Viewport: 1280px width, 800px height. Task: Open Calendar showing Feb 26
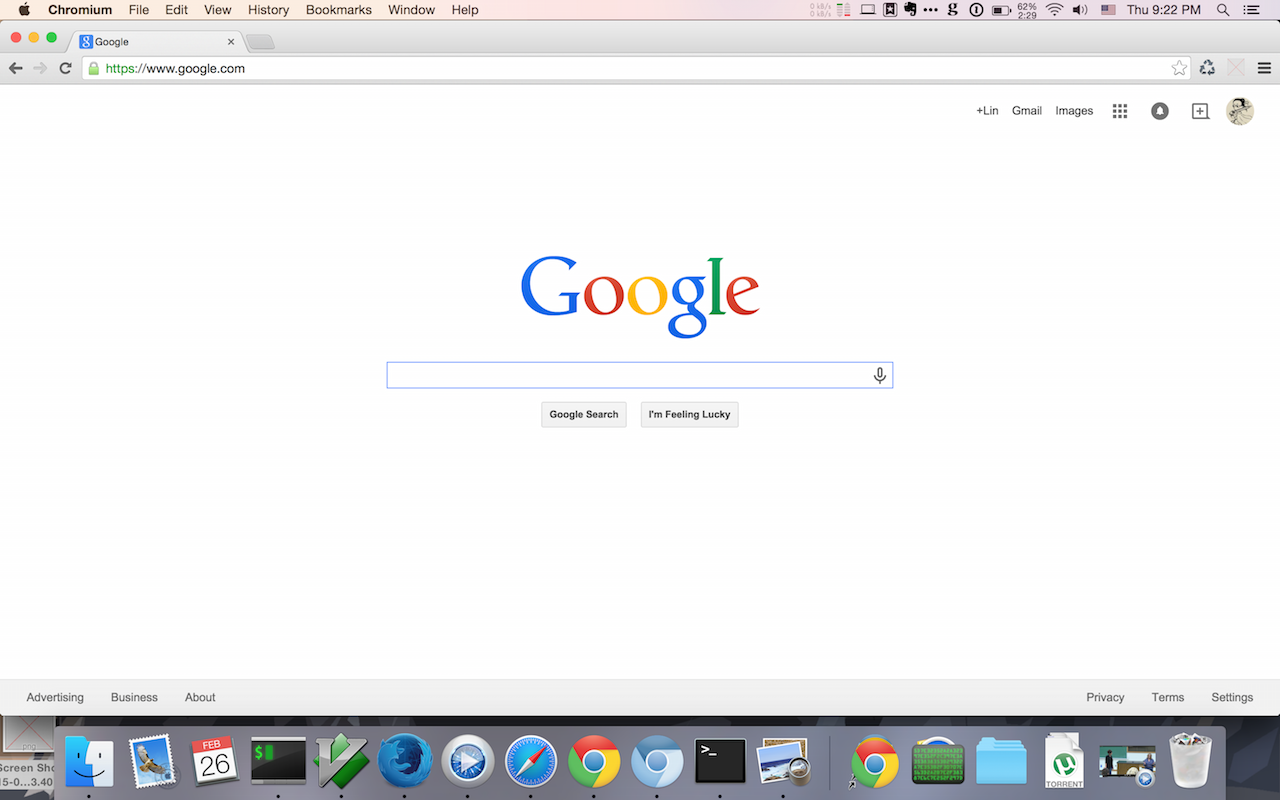(215, 763)
